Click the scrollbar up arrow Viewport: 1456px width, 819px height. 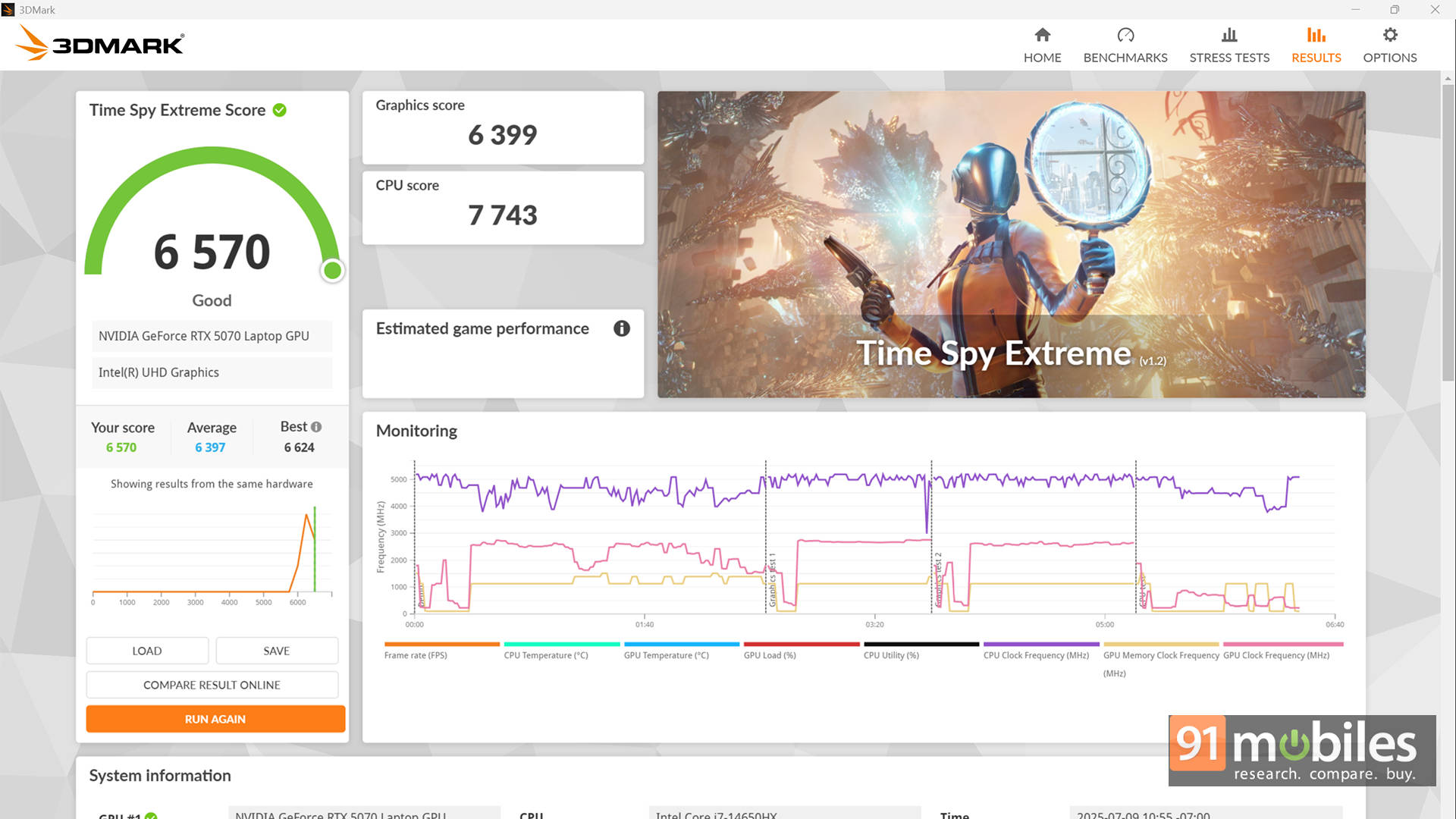1448,78
